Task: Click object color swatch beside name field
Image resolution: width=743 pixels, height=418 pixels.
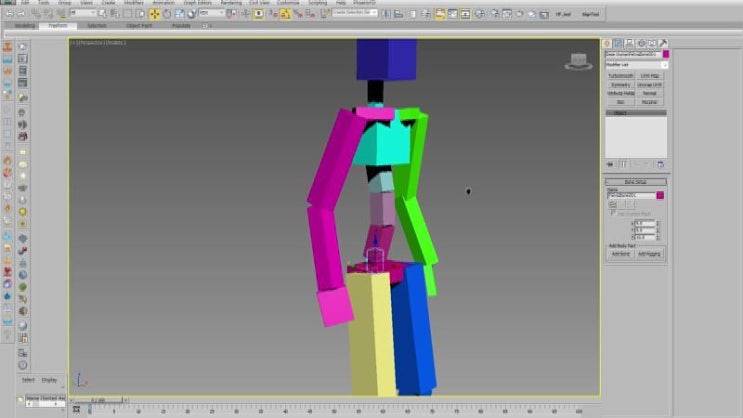Action: [666, 54]
